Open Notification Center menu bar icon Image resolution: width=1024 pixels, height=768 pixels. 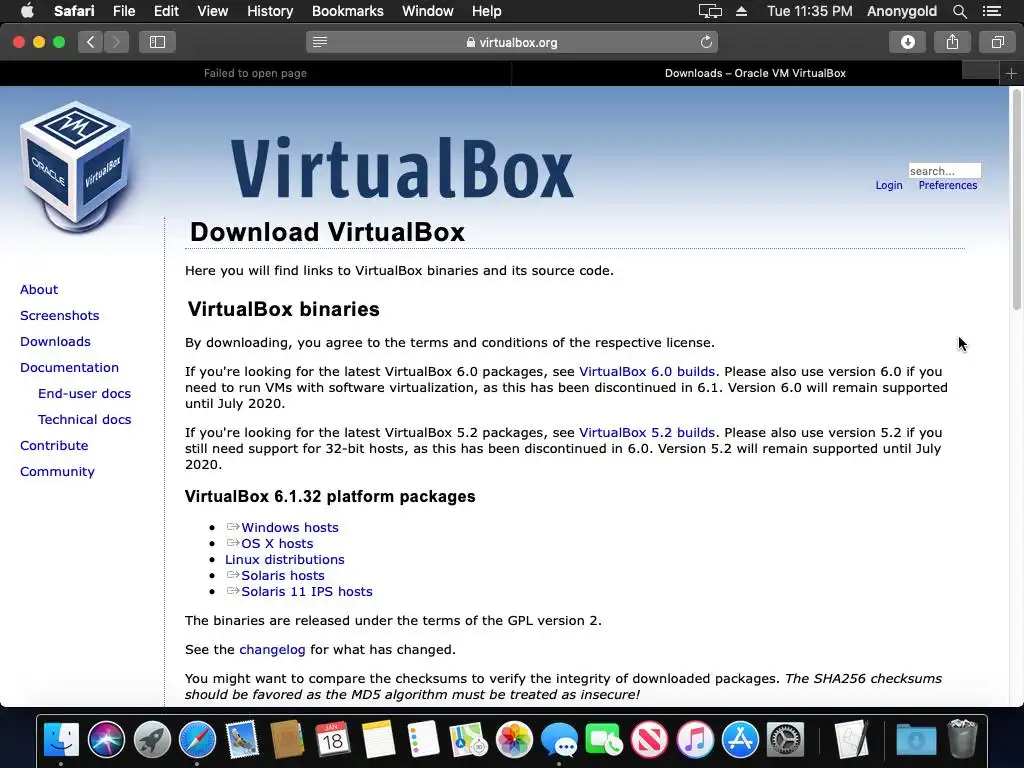coord(991,11)
